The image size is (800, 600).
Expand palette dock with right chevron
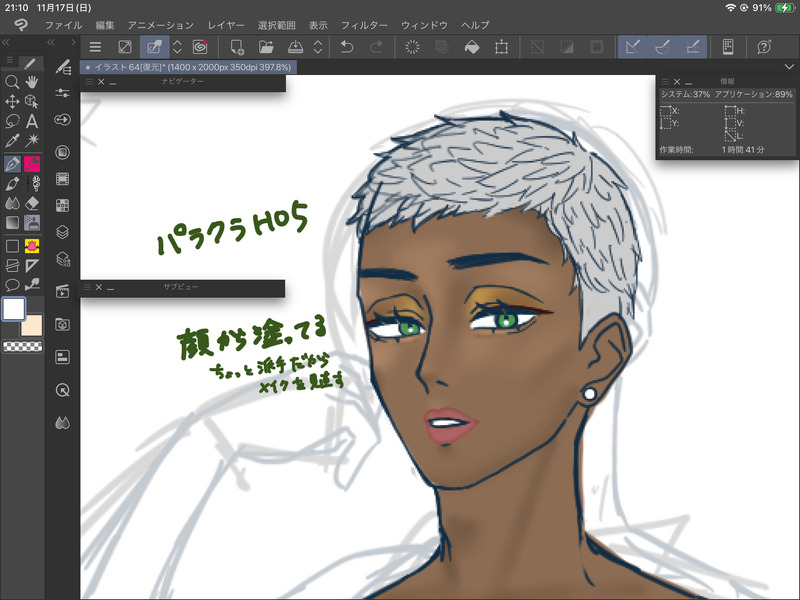[x=73, y=42]
